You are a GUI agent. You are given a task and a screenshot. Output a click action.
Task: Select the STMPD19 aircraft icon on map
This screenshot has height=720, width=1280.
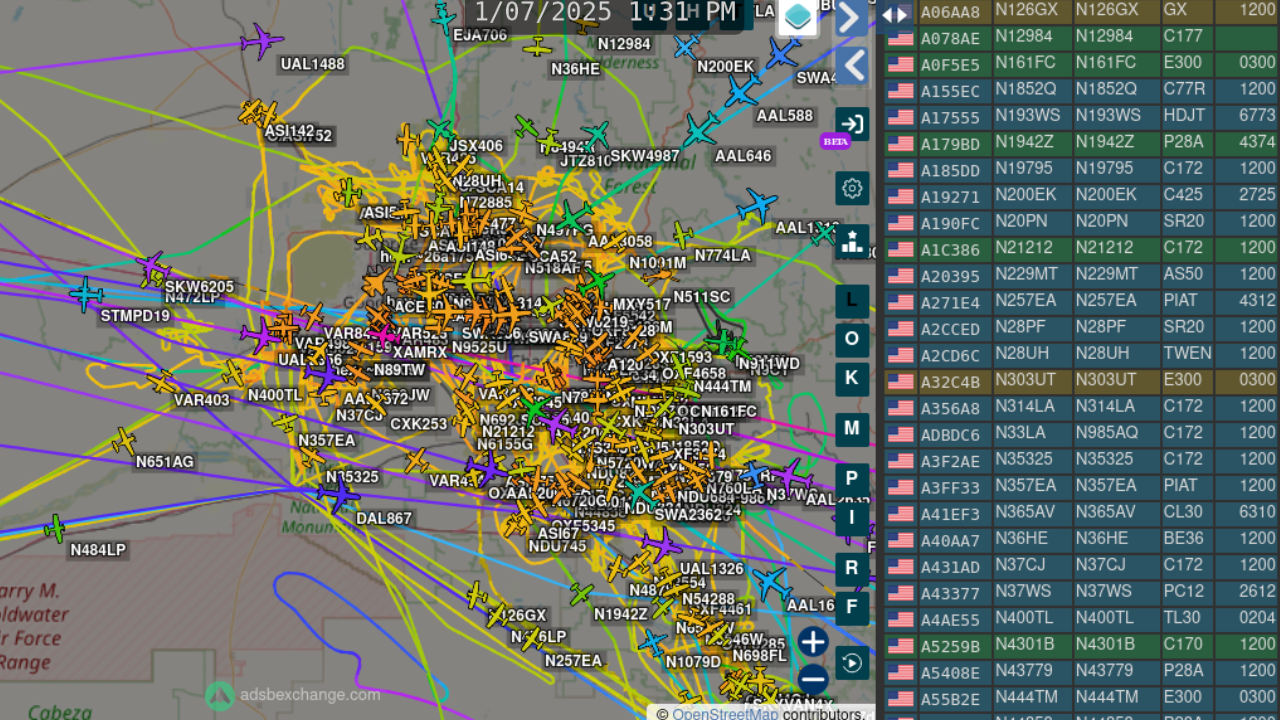tap(87, 294)
